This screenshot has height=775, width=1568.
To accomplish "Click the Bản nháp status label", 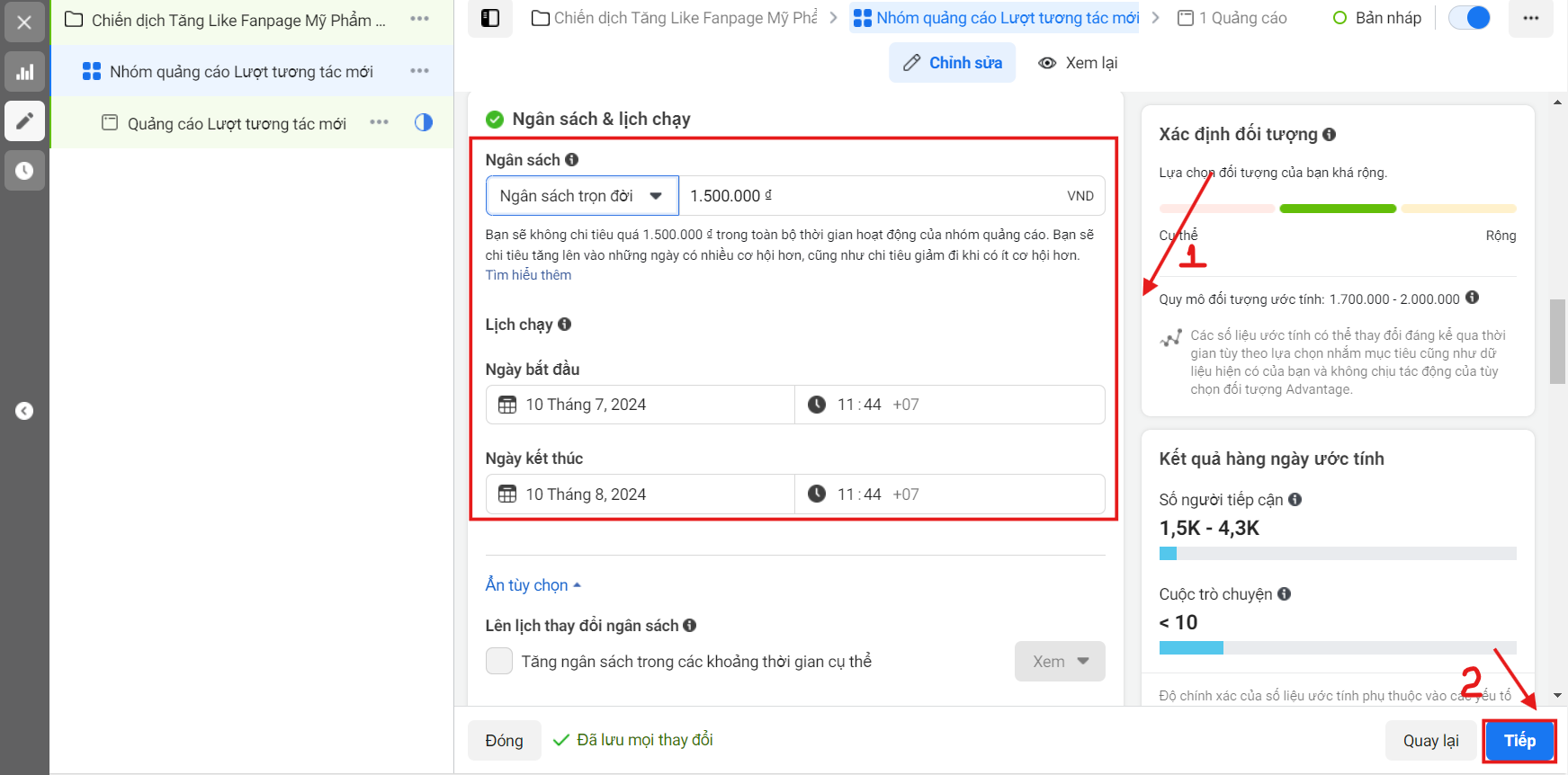I will click(1388, 18).
